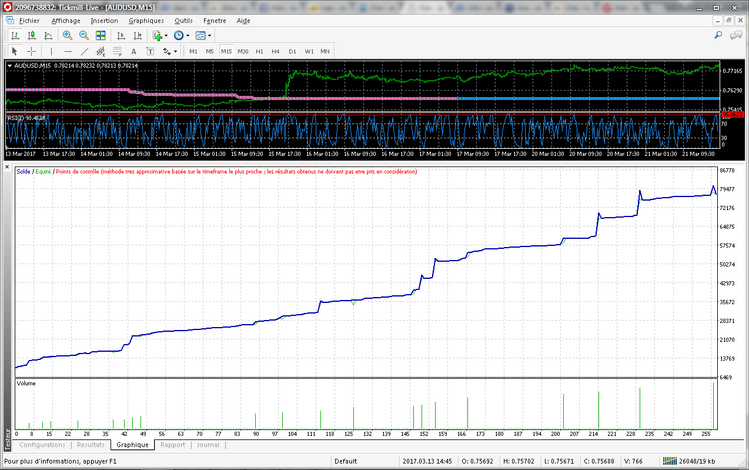The image size is (749, 470).
Task: Switch chart to bar chart display
Action: pyautogui.click(x=15, y=36)
